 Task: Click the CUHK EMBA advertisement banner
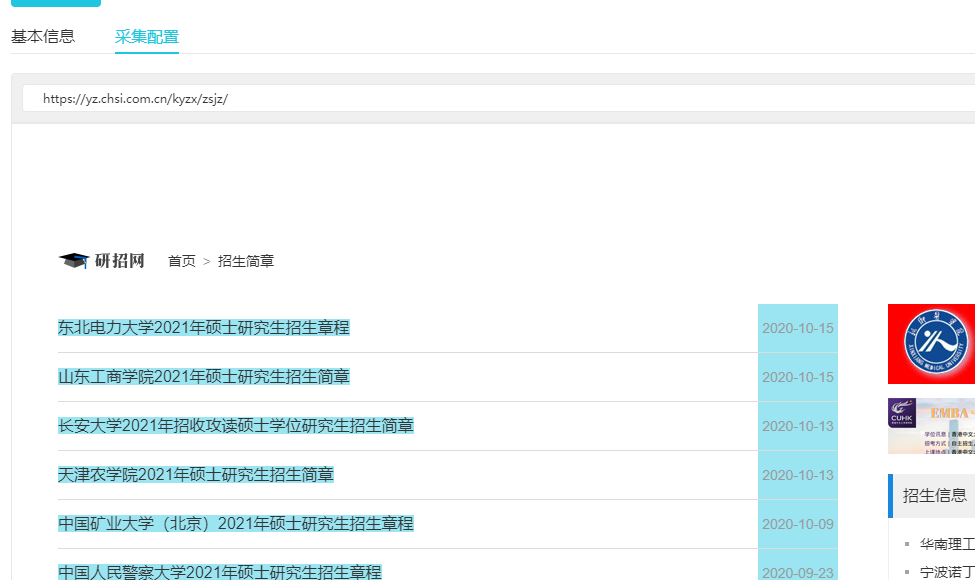[931, 426]
